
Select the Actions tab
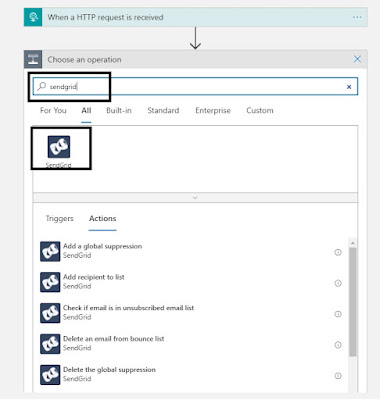click(x=103, y=218)
